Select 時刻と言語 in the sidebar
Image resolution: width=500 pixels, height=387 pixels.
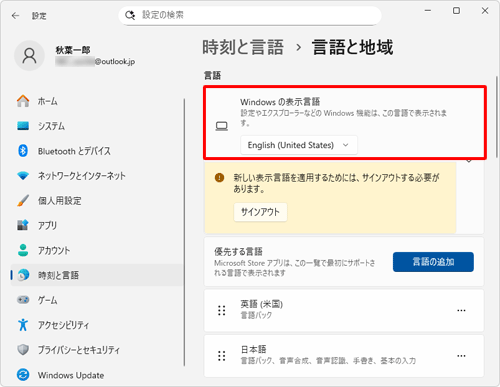(97, 275)
